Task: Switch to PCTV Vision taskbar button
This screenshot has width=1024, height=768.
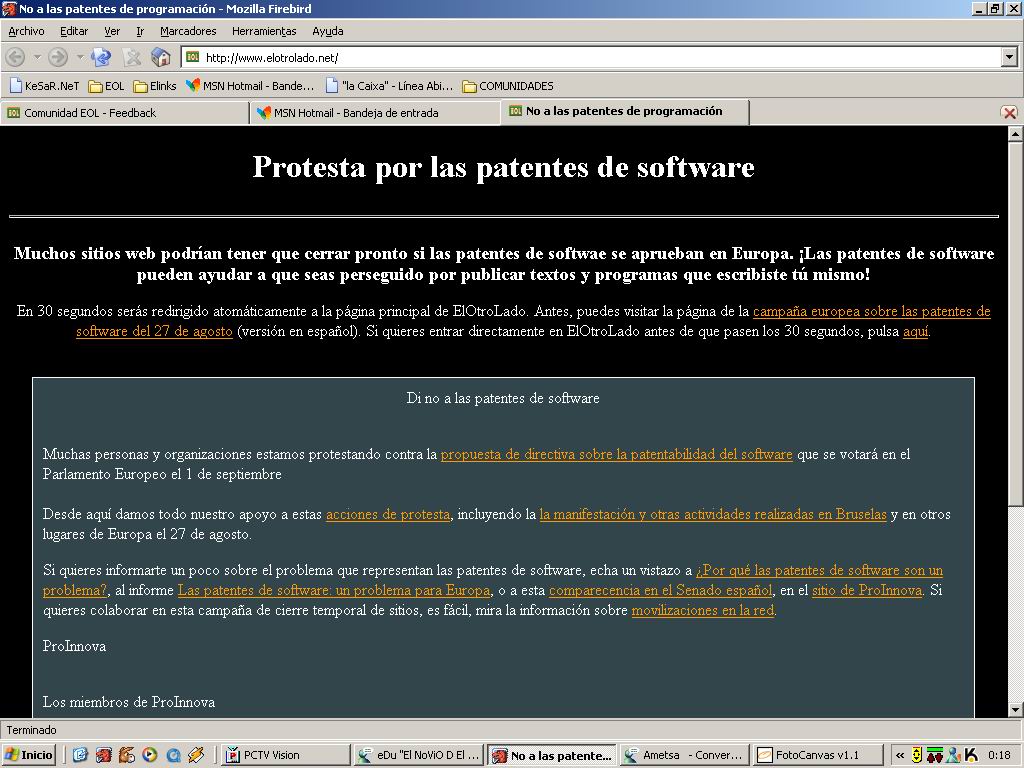Action: tap(285, 756)
